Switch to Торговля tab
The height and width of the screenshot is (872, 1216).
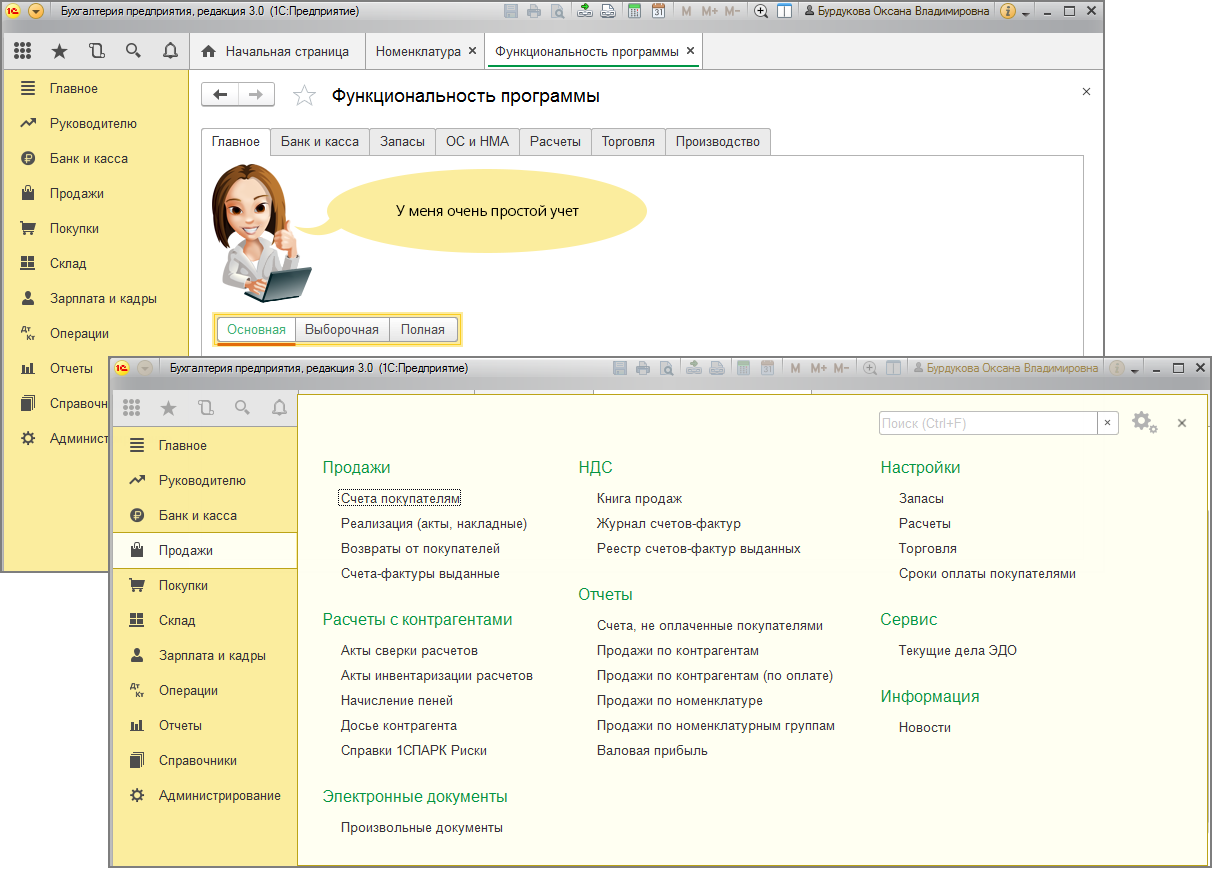click(628, 142)
